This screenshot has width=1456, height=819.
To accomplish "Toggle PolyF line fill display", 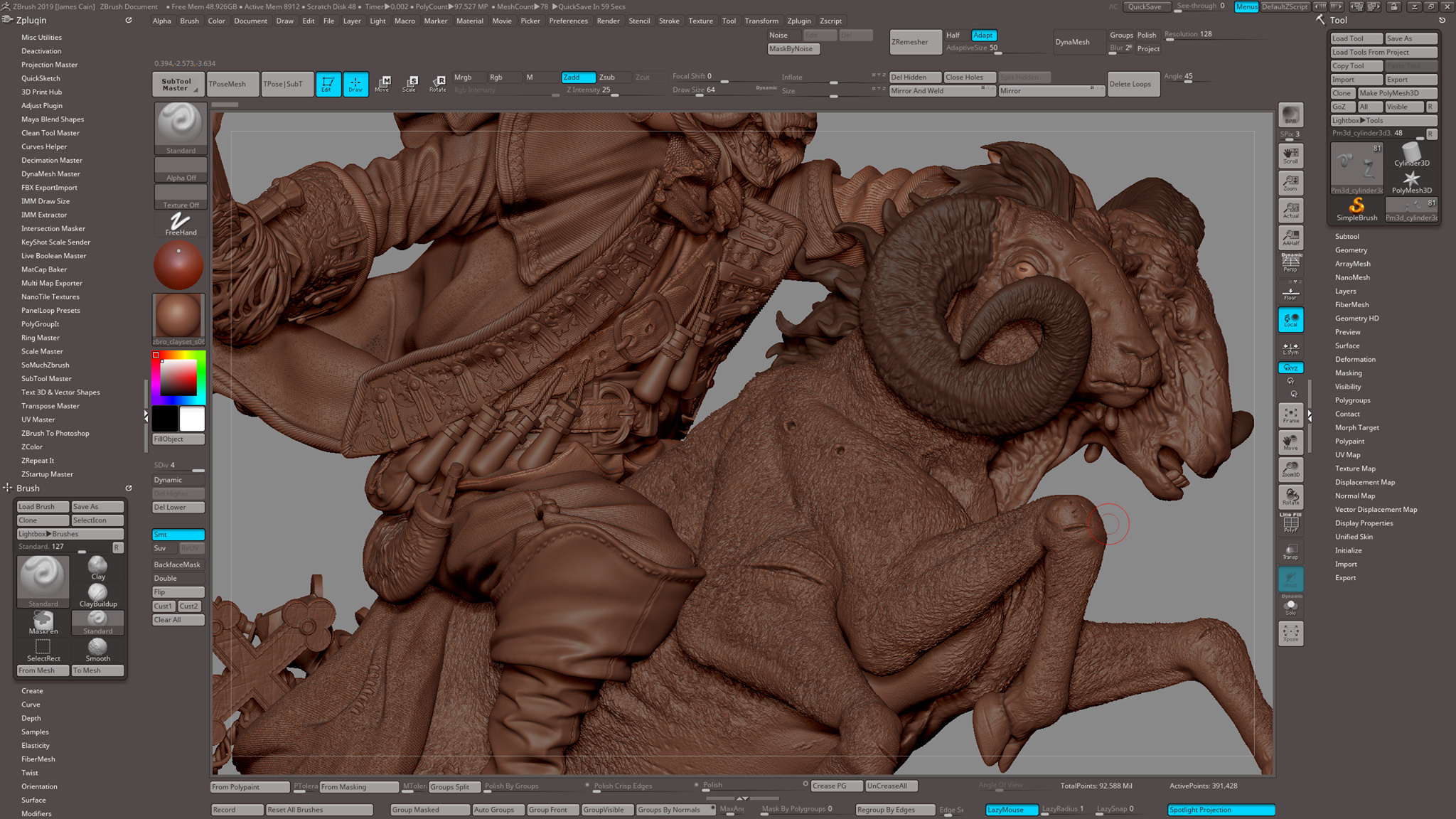I will 1290,523.
